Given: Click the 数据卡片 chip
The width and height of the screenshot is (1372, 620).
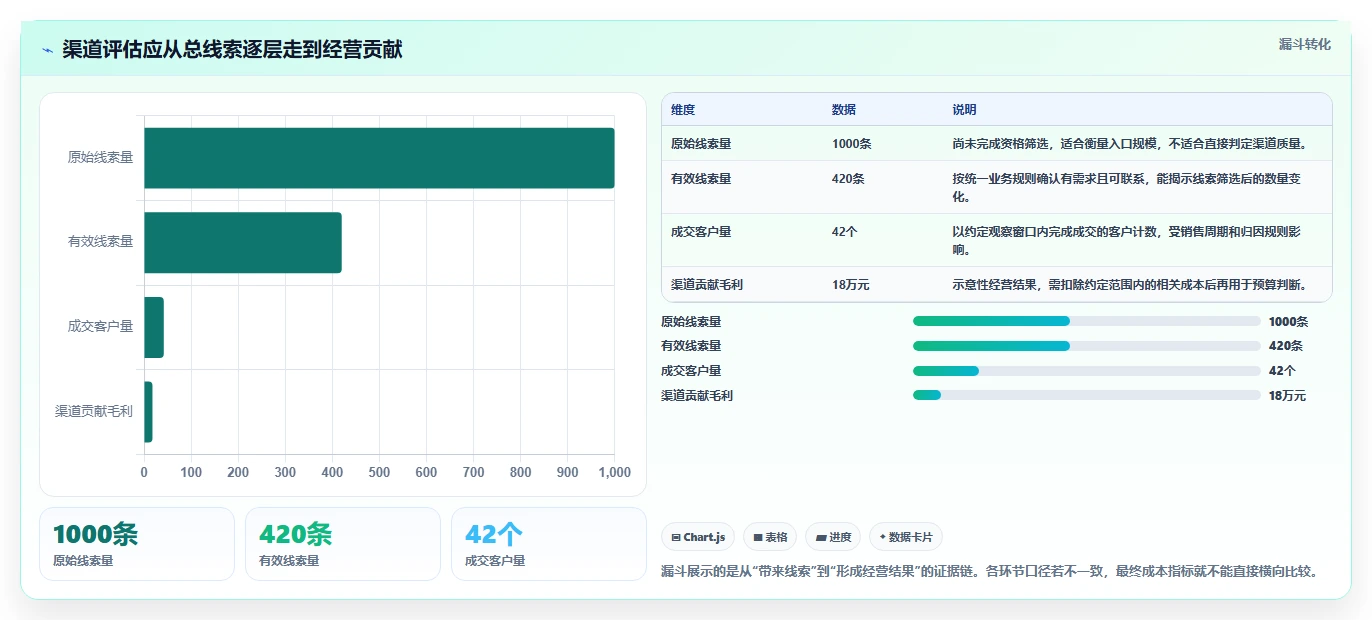Looking at the screenshot, I should (x=906, y=537).
